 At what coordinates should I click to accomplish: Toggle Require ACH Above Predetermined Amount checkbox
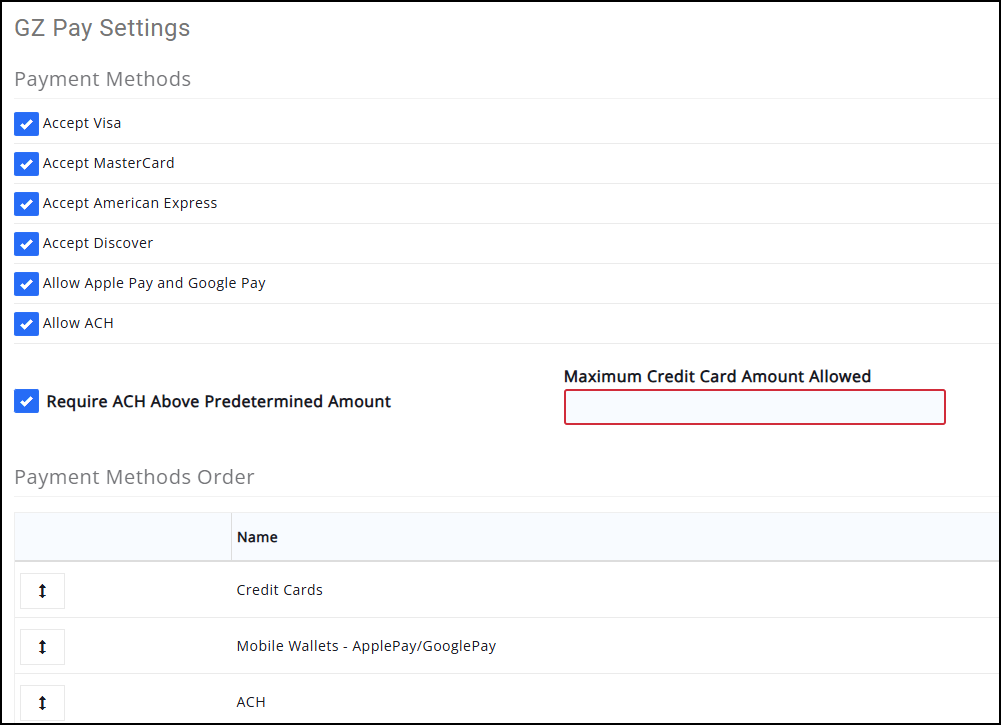tap(27, 402)
